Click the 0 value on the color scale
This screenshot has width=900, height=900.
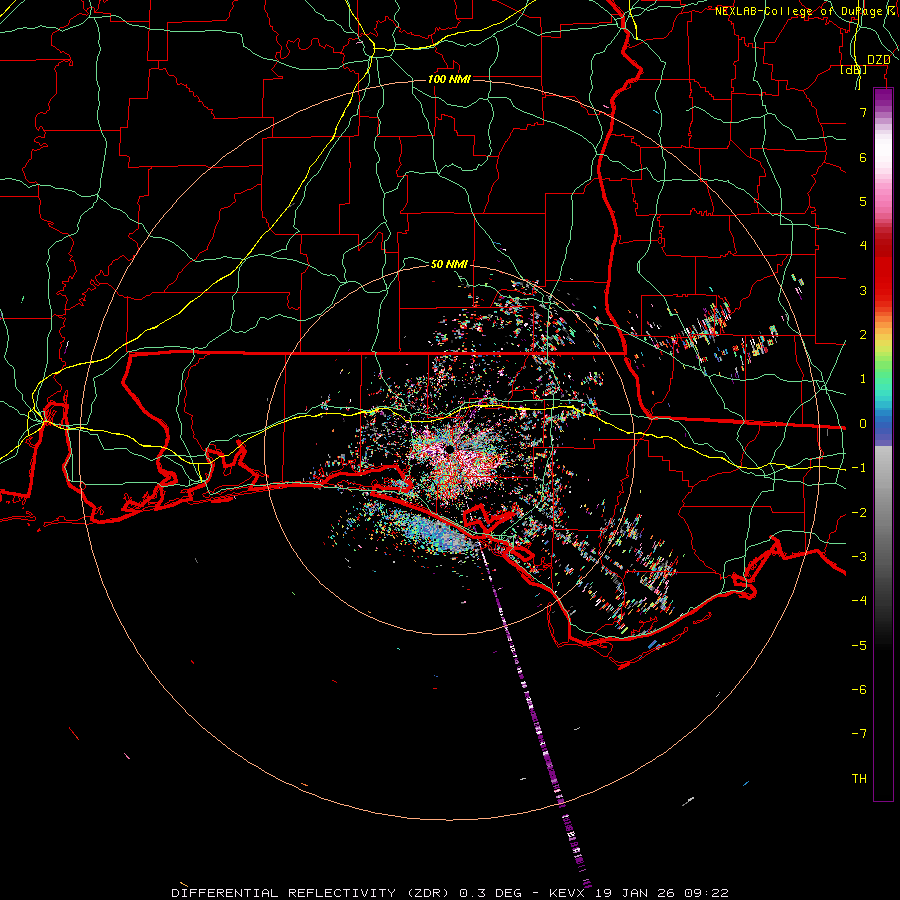point(863,424)
